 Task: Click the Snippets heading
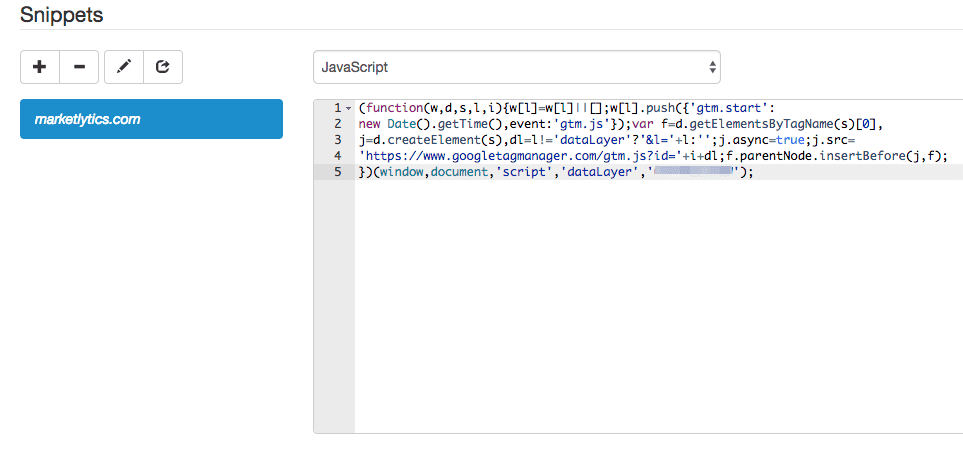click(61, 15)
